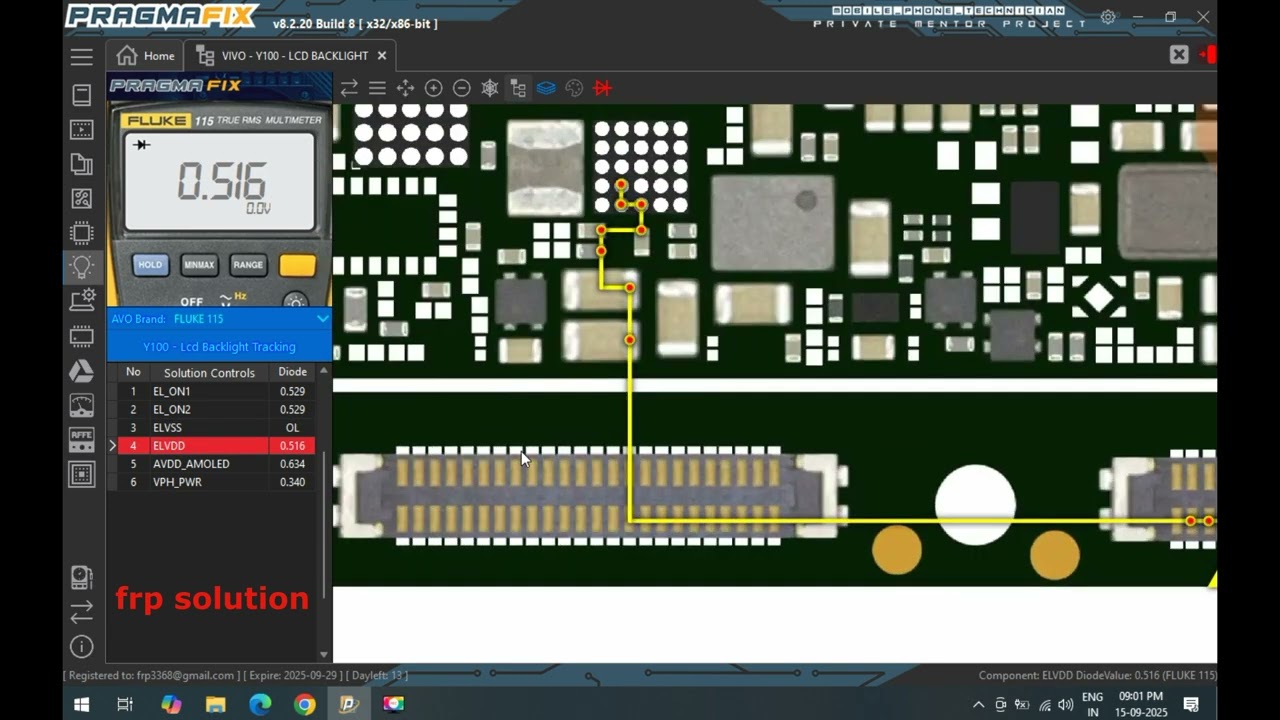1280x720 pixels.
Task: Open the video tutorials sidebar icon
Action: (82, 130)
